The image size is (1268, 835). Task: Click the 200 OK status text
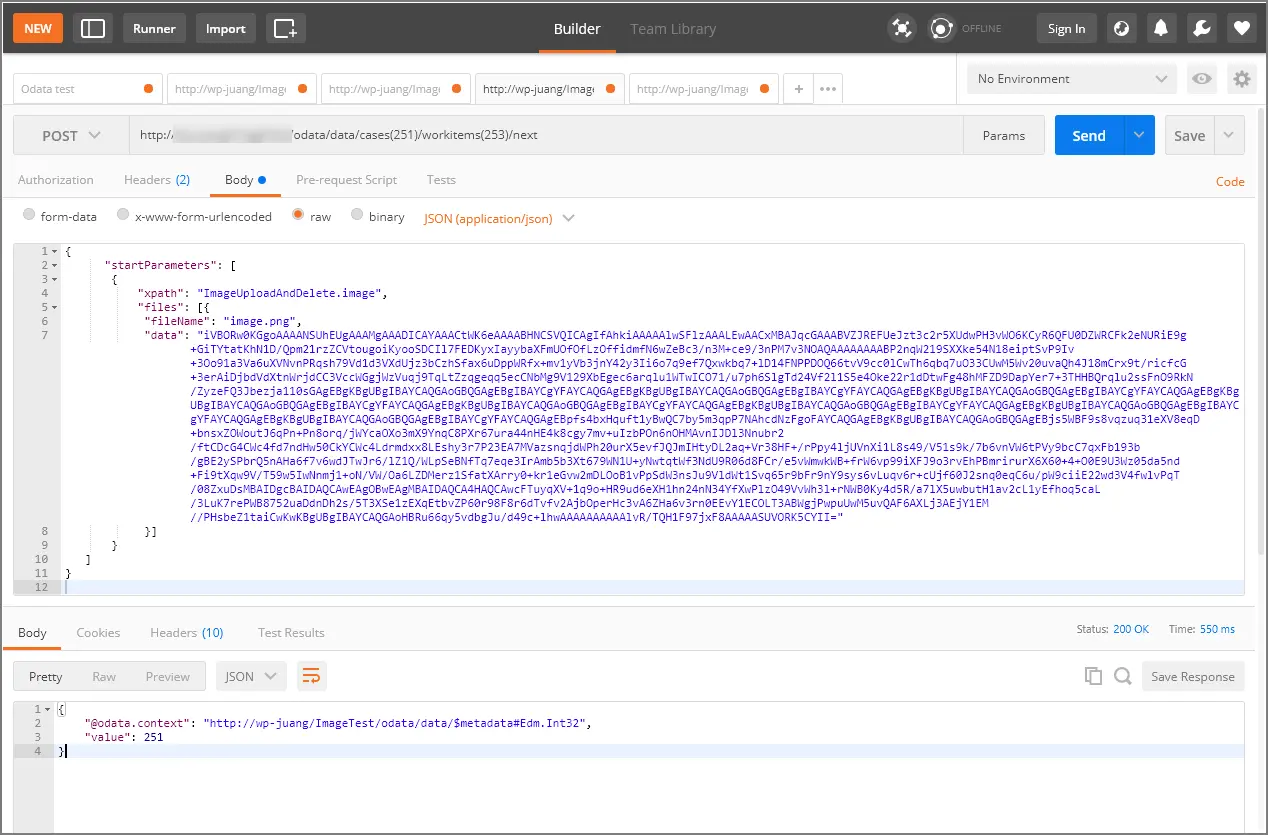coord(1130,629)
